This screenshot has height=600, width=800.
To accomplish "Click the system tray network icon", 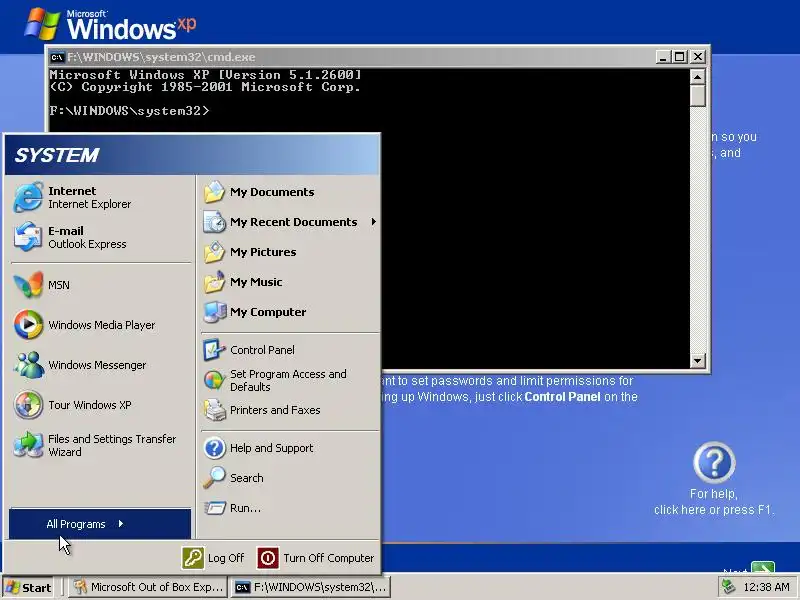I will tap(728, 587).
